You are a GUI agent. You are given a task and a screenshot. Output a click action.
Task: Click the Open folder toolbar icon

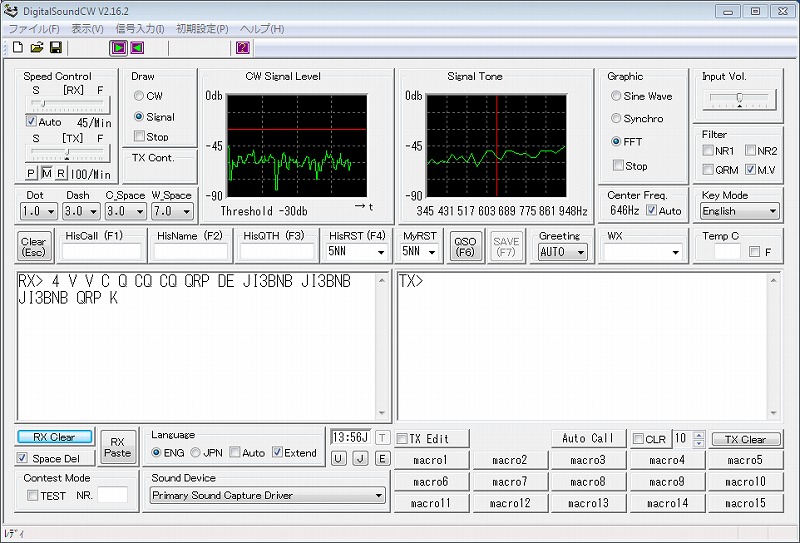coord(36,47)
